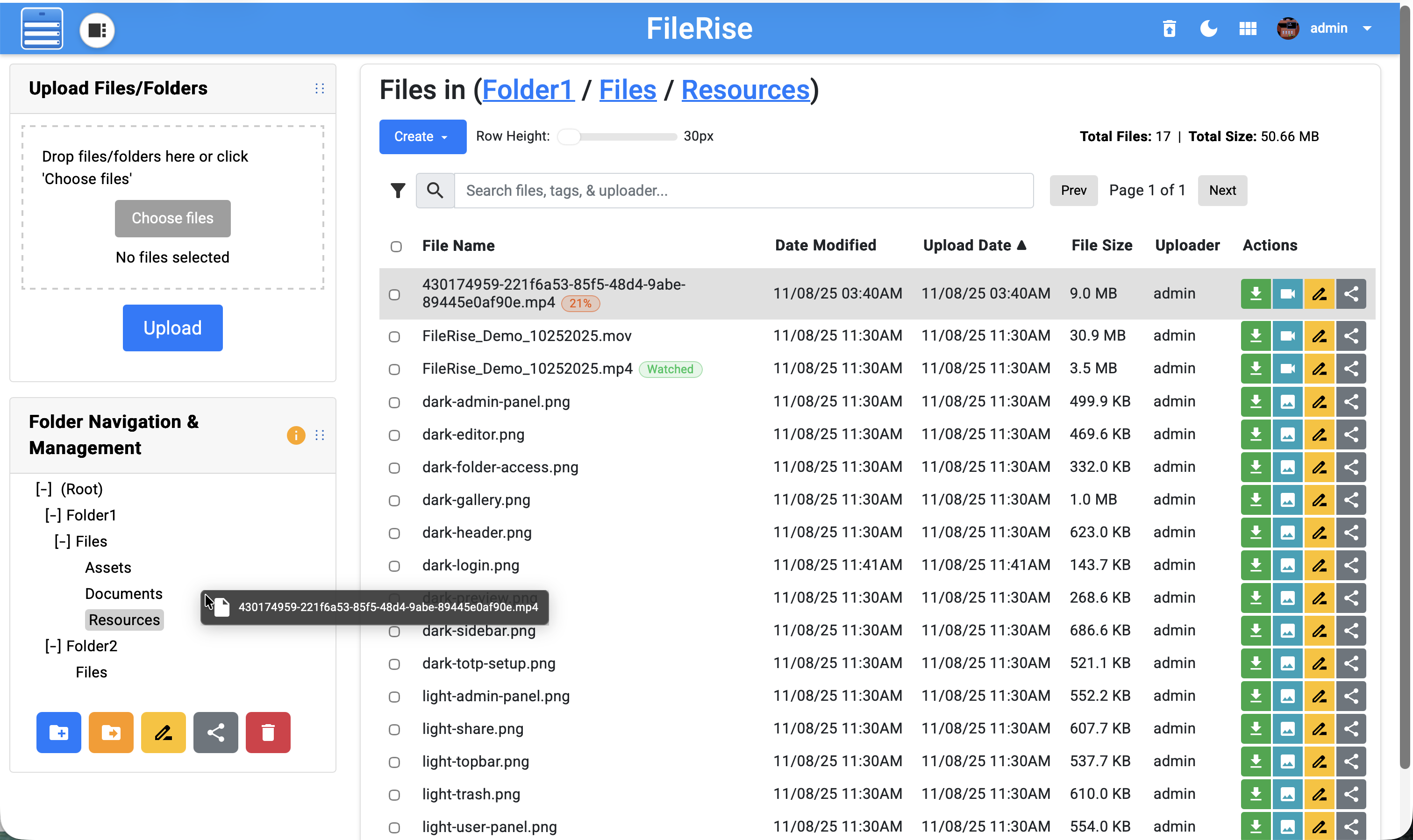
Task: Click the red delete folder icon
Action: pyautogui.click(x=268, y=733)
